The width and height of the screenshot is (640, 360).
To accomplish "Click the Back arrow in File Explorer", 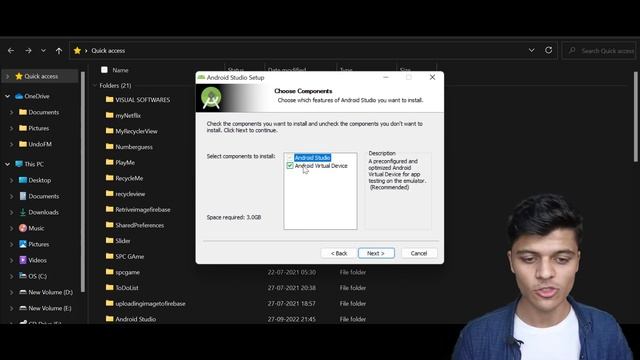I will pyautogui.click(x=11, y=51).
